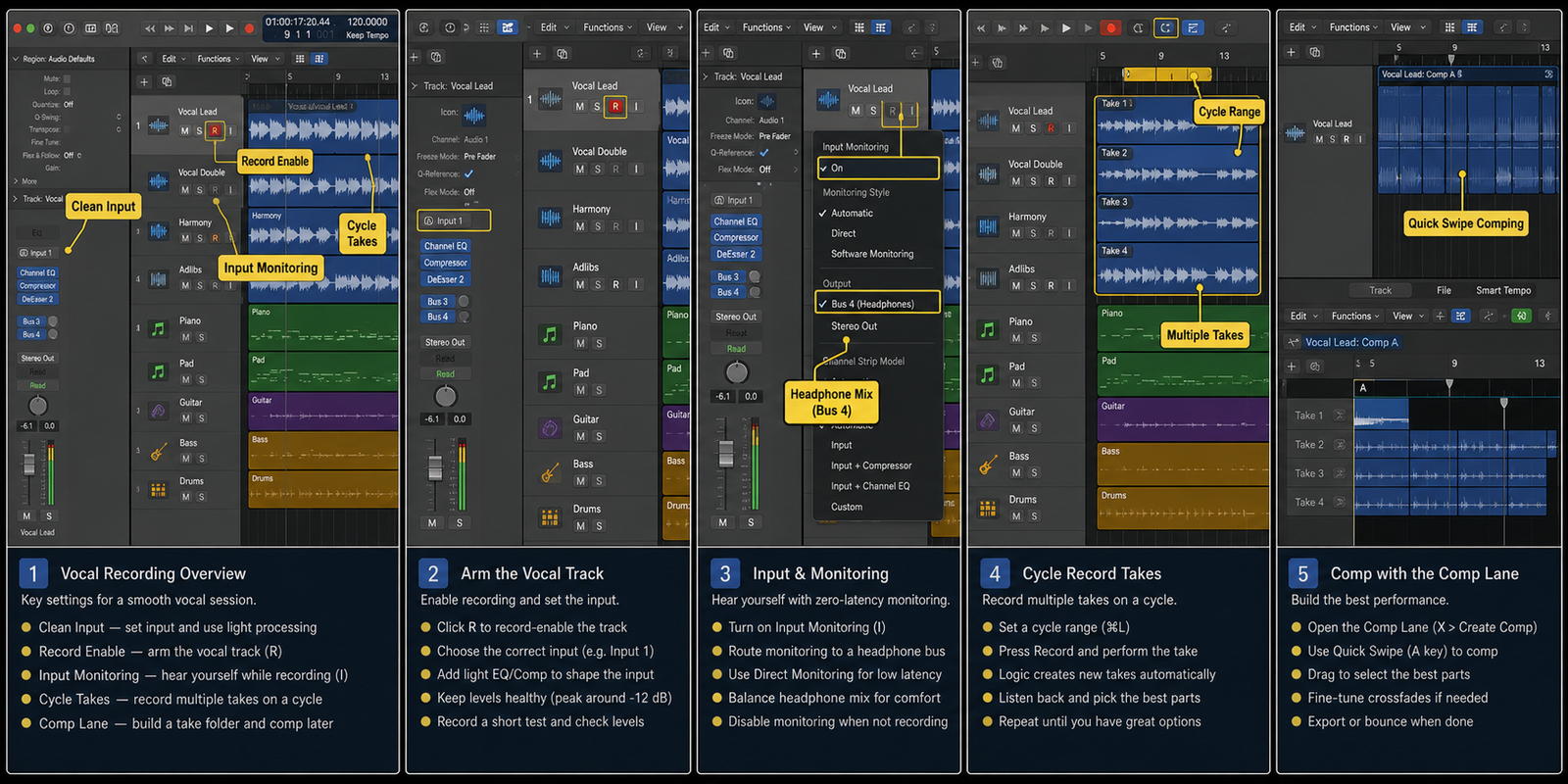Viewport: 1568px width, 784px height.
Task: Open Freeze Mode Pre Fader dropdown in panel 2
Action: coord(479,157)
